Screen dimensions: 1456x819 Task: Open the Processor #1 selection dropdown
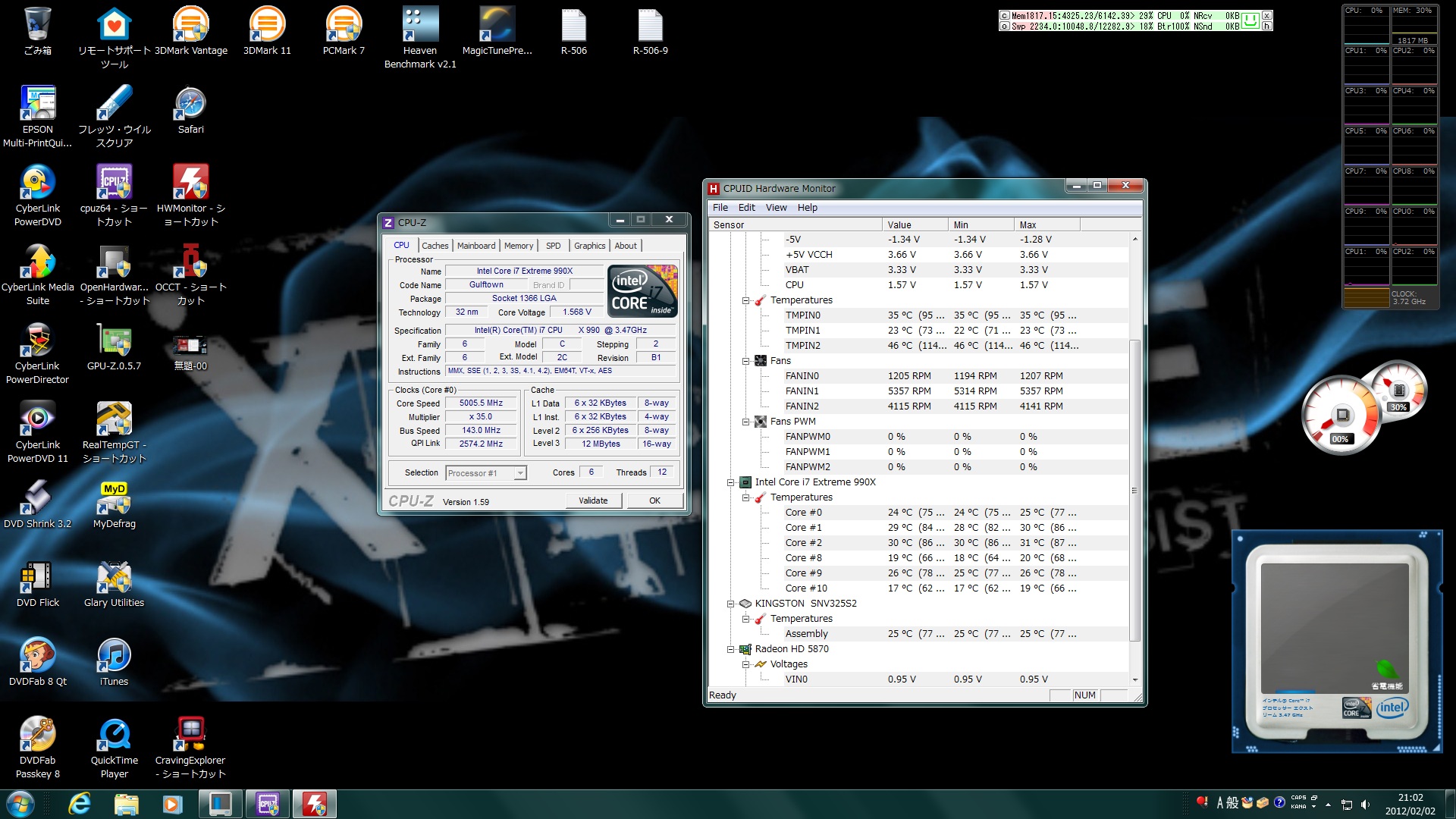click(520, 473)
